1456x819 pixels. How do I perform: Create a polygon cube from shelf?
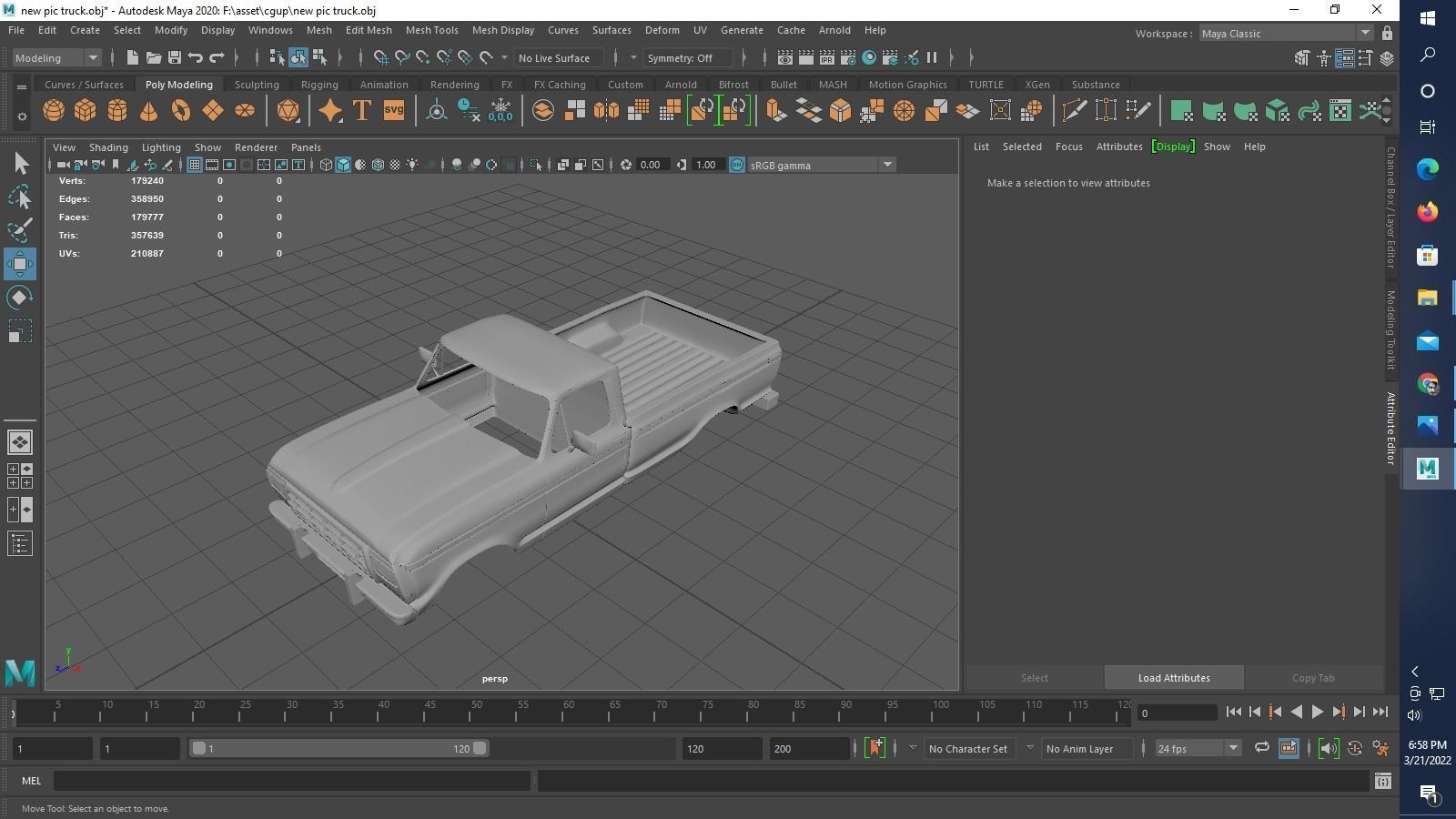(x=86, y=111)
